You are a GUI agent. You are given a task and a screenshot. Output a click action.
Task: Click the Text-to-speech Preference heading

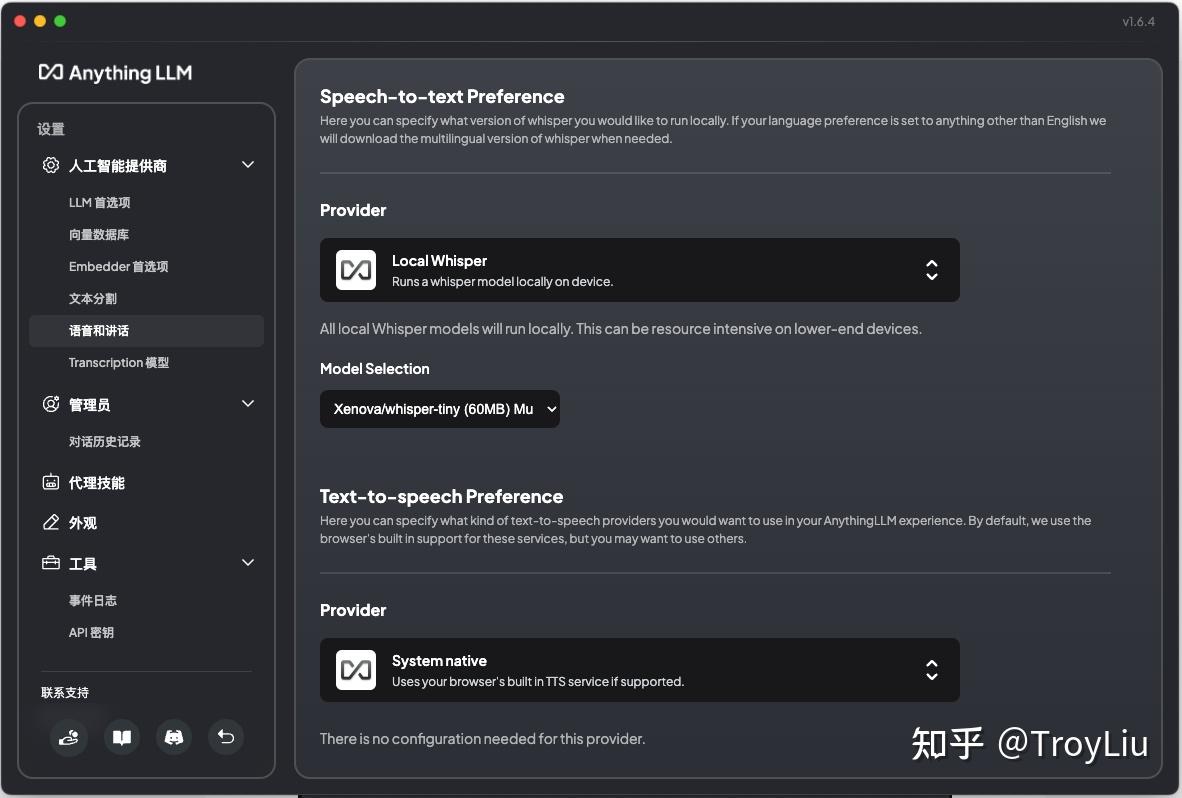(x=441, y=497)
